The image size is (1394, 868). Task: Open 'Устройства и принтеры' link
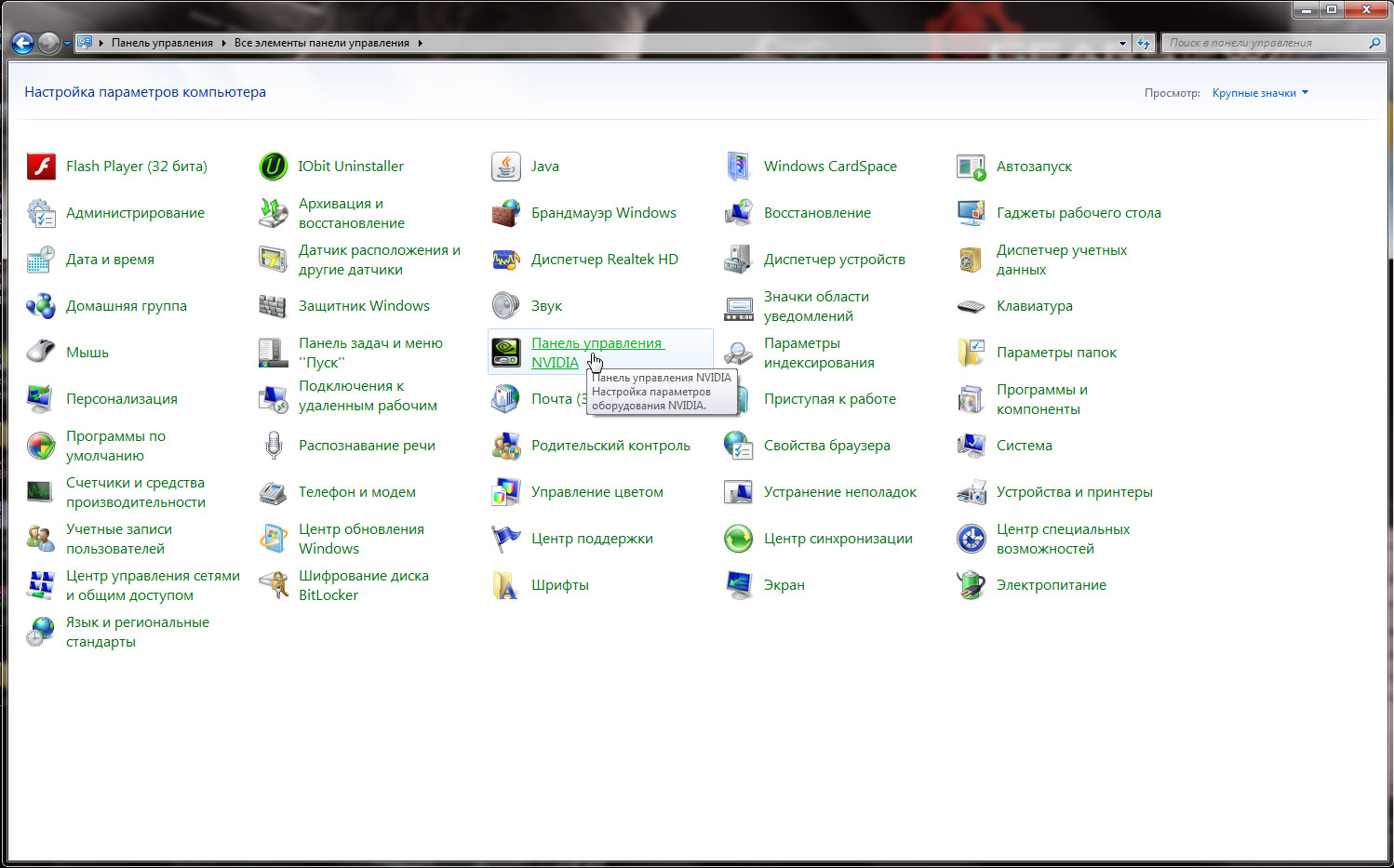click(x=1075, y=492)
